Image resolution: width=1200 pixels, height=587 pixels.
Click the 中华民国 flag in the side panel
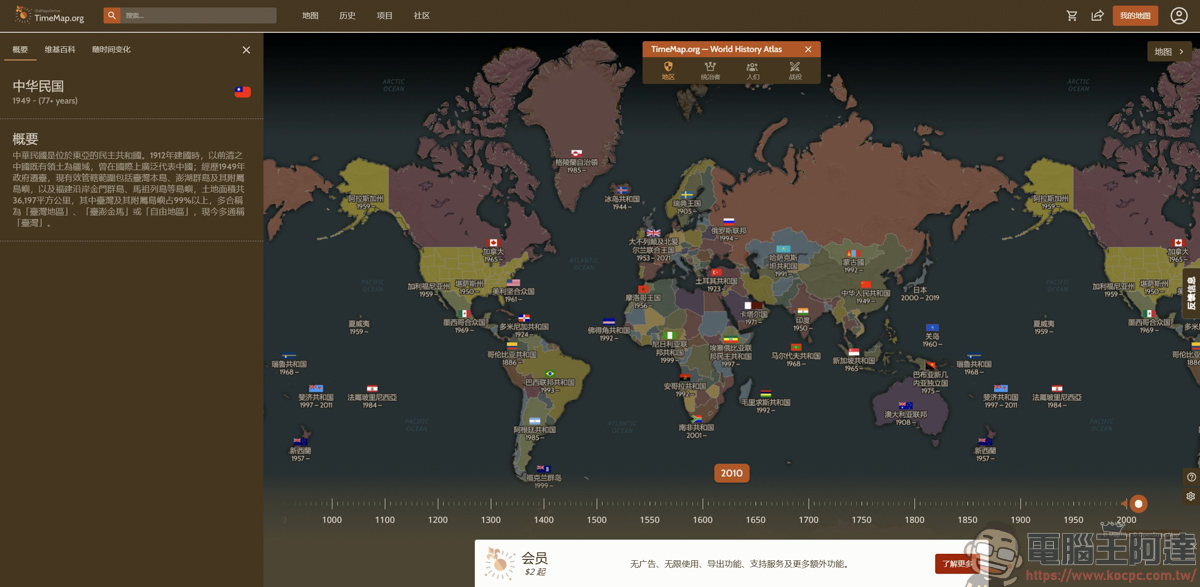coord(242,92)
